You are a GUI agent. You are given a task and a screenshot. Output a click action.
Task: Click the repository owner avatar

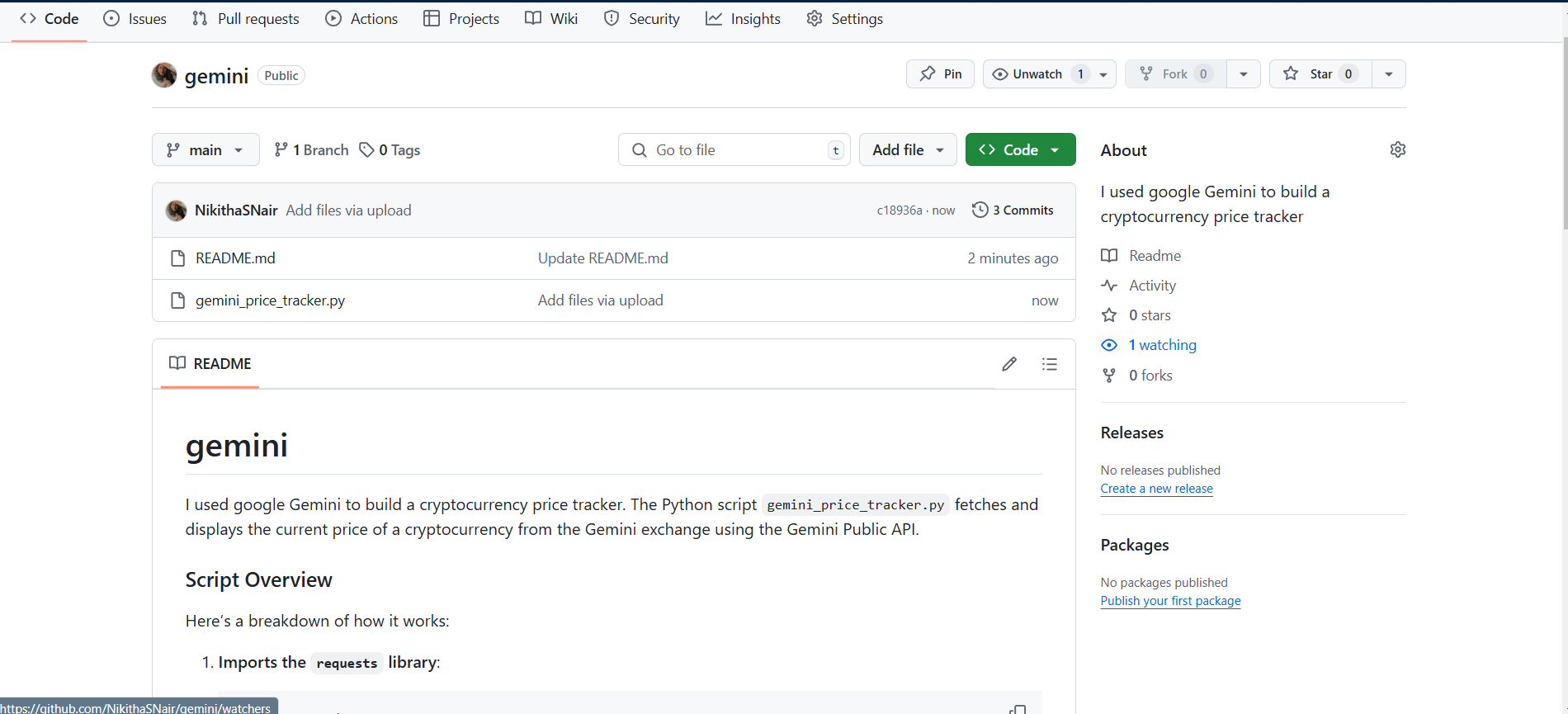pos(164,75)
